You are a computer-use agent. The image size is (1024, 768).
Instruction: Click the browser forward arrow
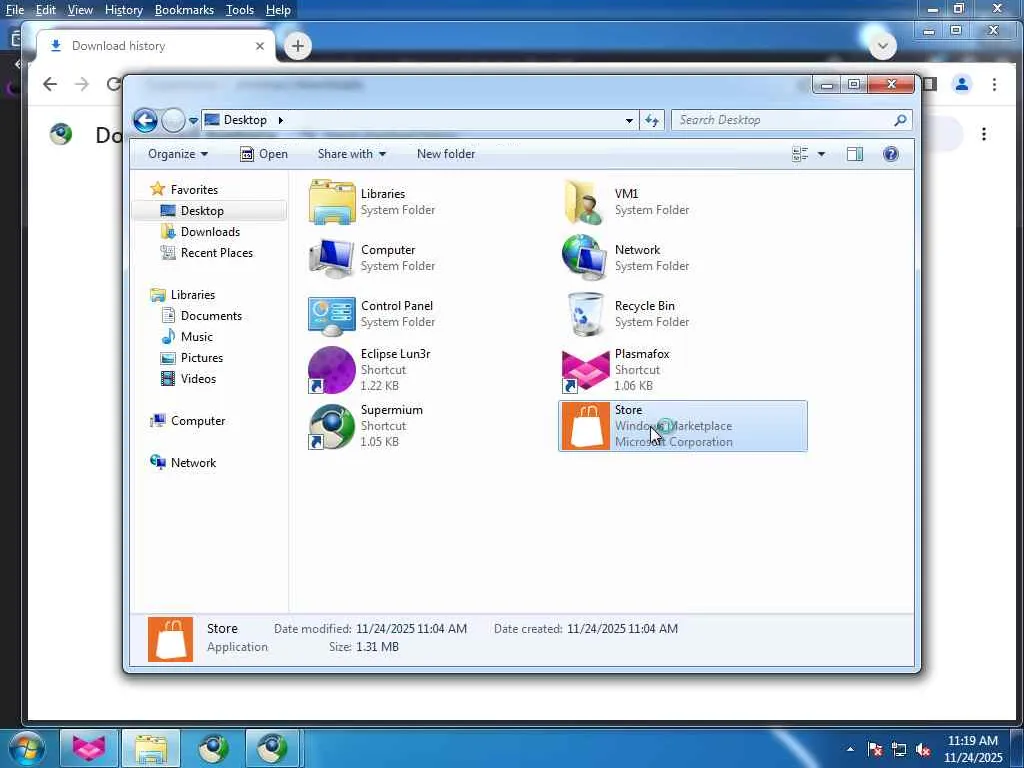tap(82, 84)
